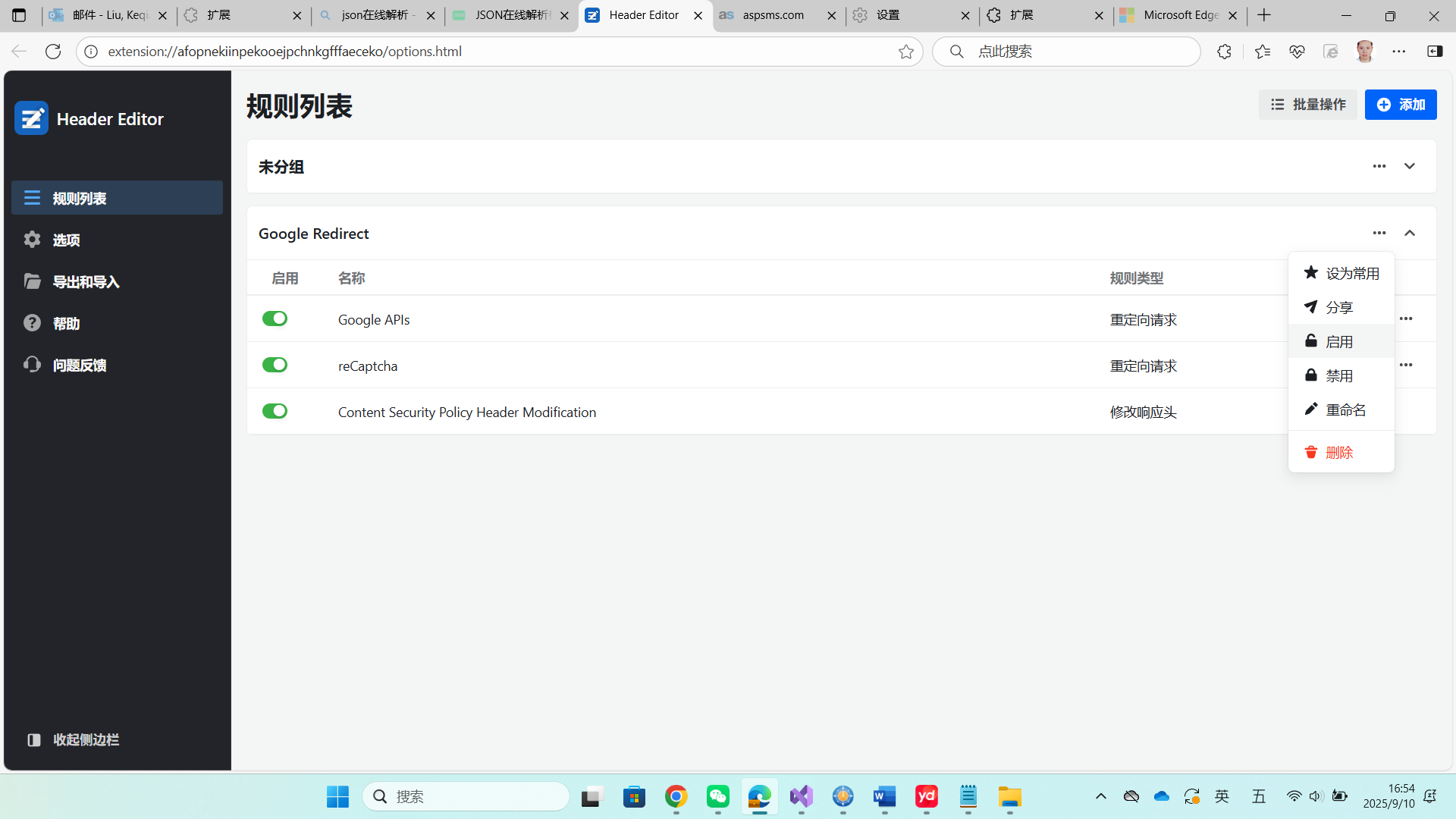Click the 批量操作 batch button
The image size is (1456, 819).
click(x=1307, y=105)
